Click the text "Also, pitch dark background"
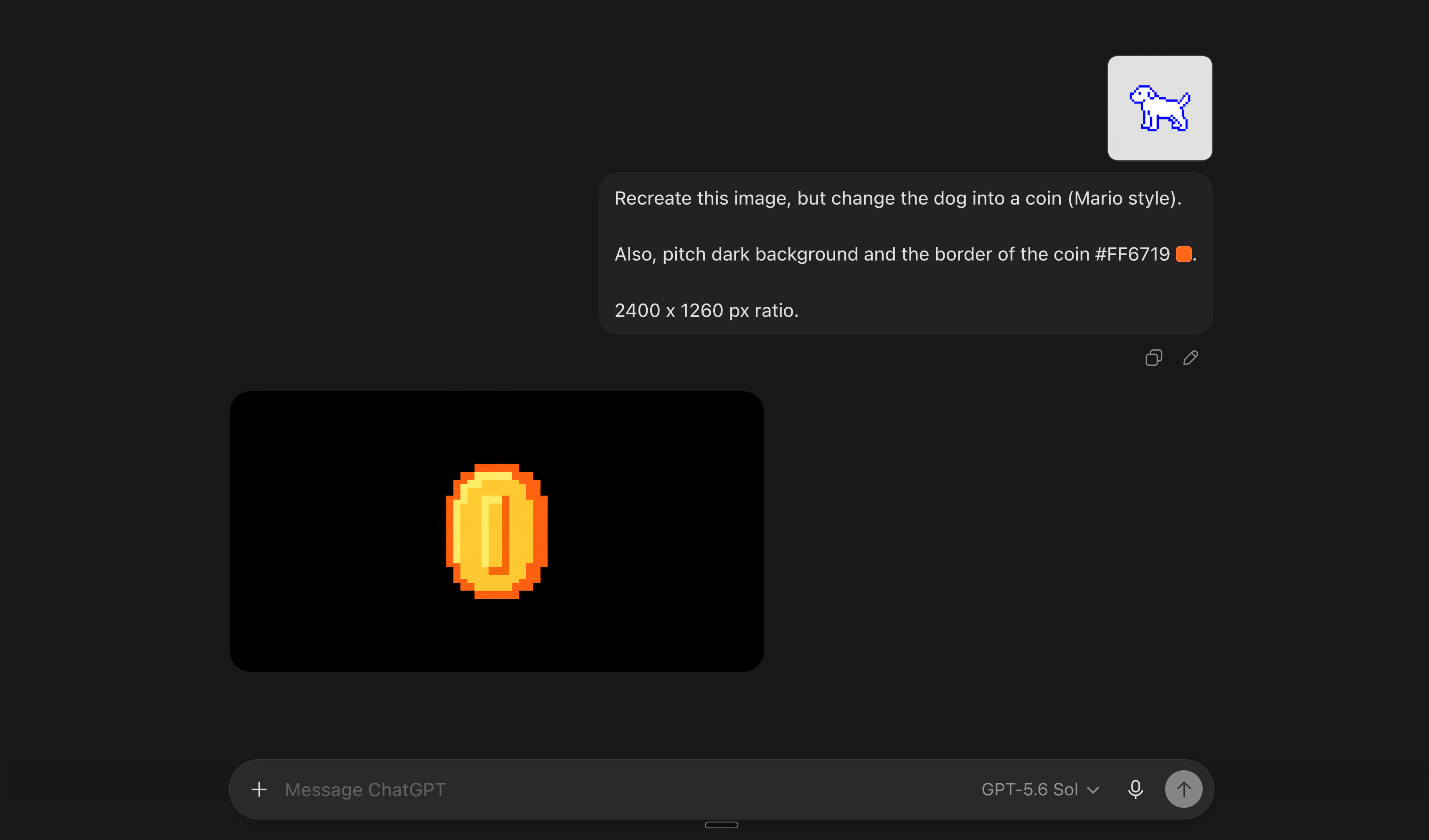1429x840 pixels. (737, 255)
